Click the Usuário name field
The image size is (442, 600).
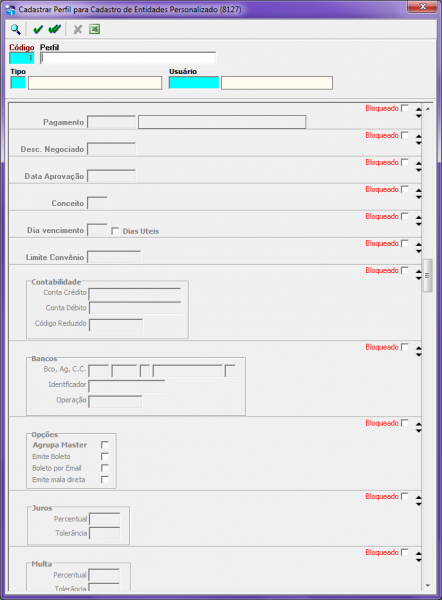pos(277,83)
